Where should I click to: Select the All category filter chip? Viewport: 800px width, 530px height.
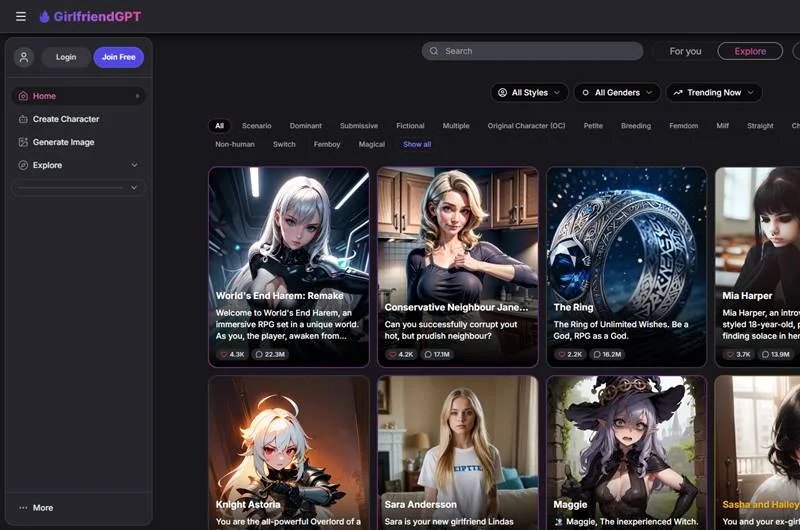pos(219,126)
